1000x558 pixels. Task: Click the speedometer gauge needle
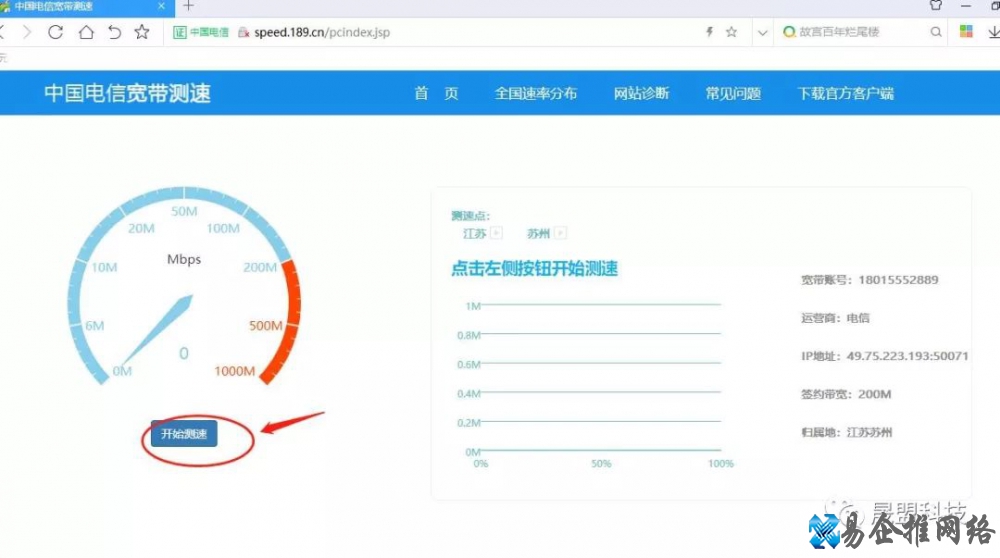pyautogui.click(x=157, y=332)
